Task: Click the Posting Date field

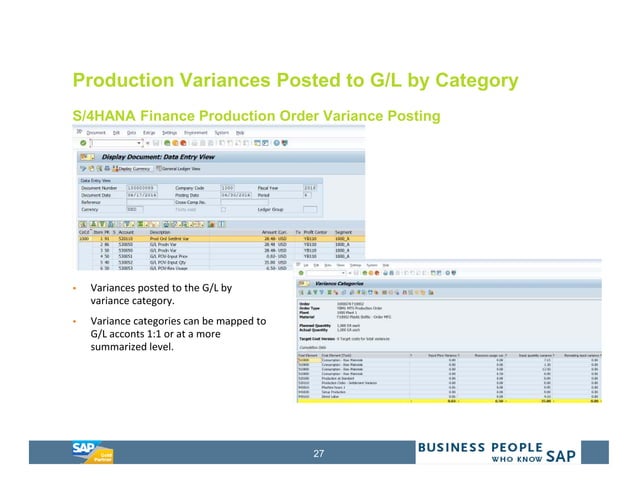Action: coord(236,195)
